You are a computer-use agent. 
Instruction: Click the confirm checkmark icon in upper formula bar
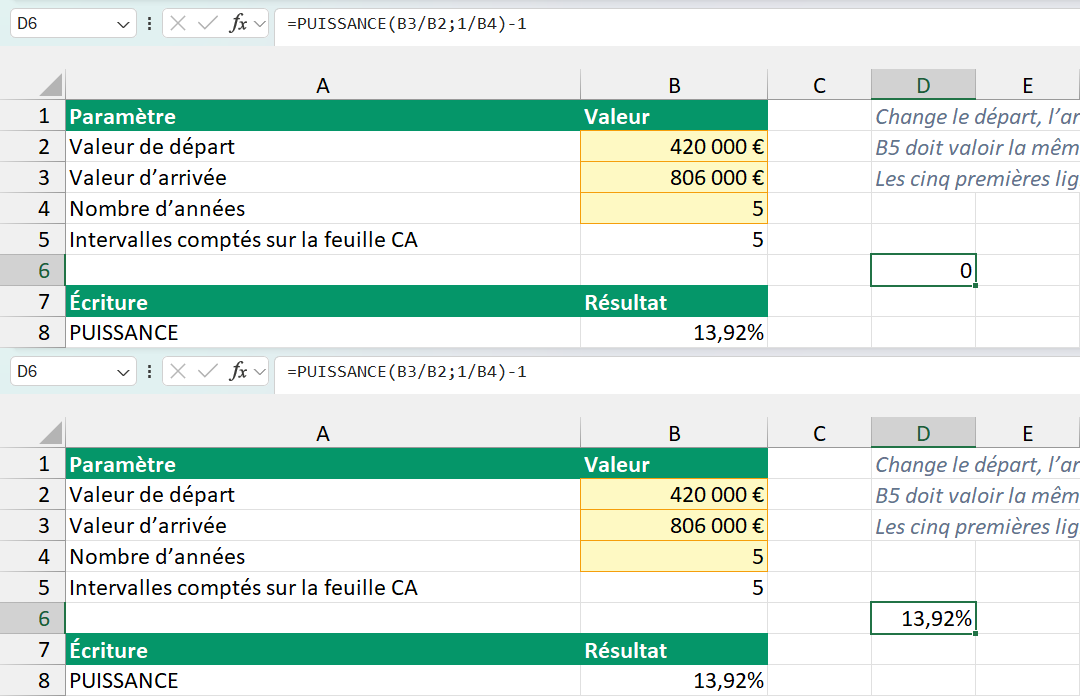(207, 24)
